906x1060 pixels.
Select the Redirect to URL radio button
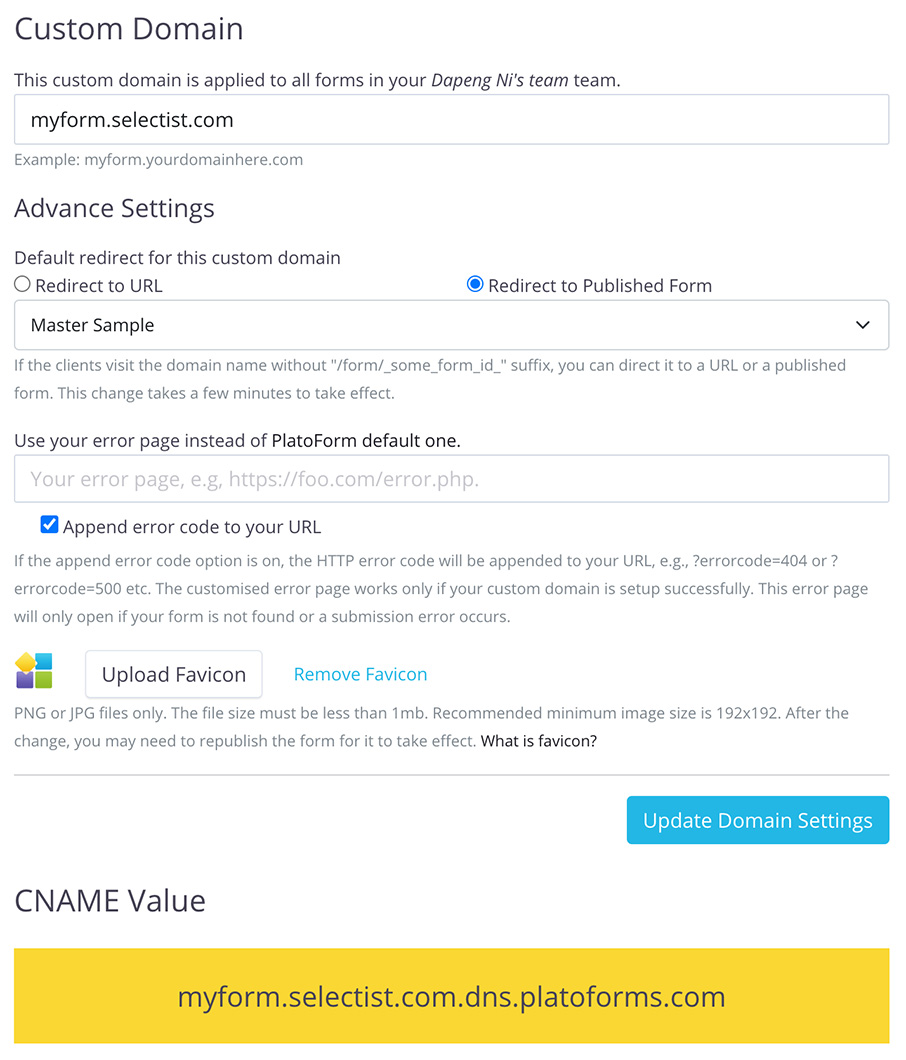(23, 285)
